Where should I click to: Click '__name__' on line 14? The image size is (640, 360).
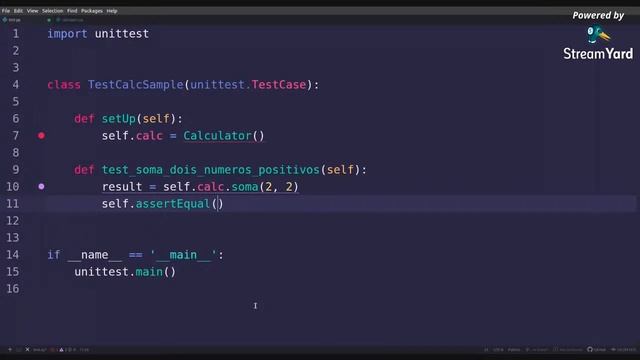[95, 255]
